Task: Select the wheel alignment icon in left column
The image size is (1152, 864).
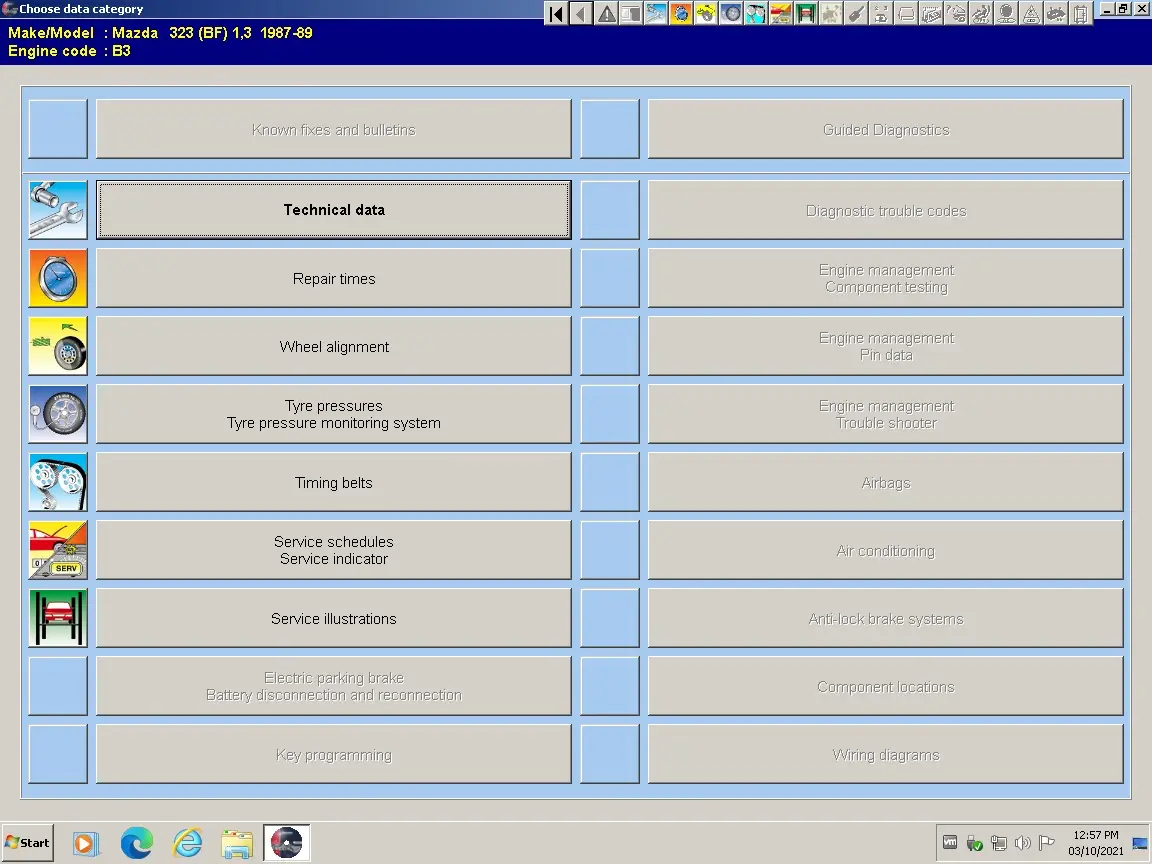Action: (58, 346)
